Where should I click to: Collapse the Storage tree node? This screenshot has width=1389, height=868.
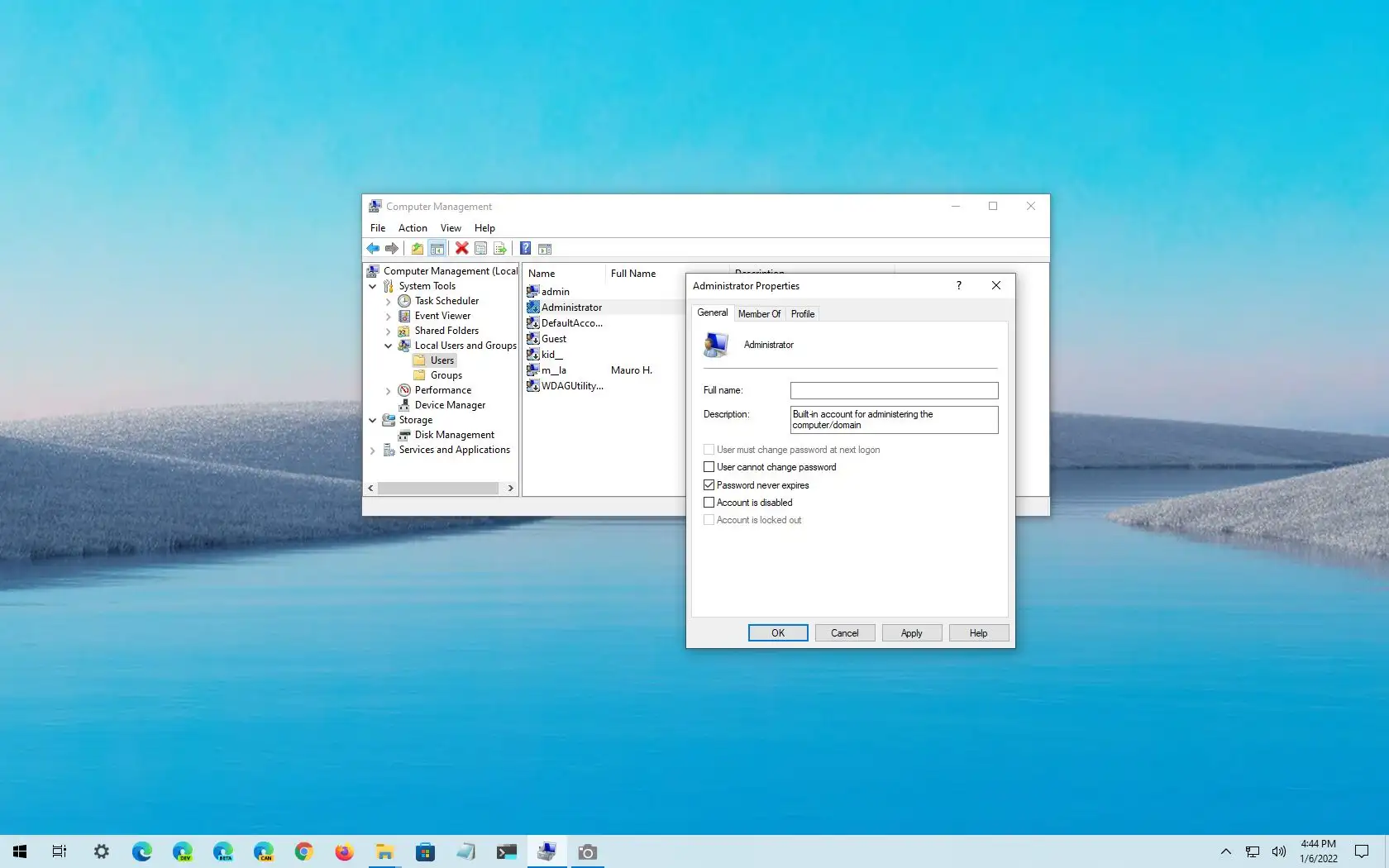(x=373, y=420)
